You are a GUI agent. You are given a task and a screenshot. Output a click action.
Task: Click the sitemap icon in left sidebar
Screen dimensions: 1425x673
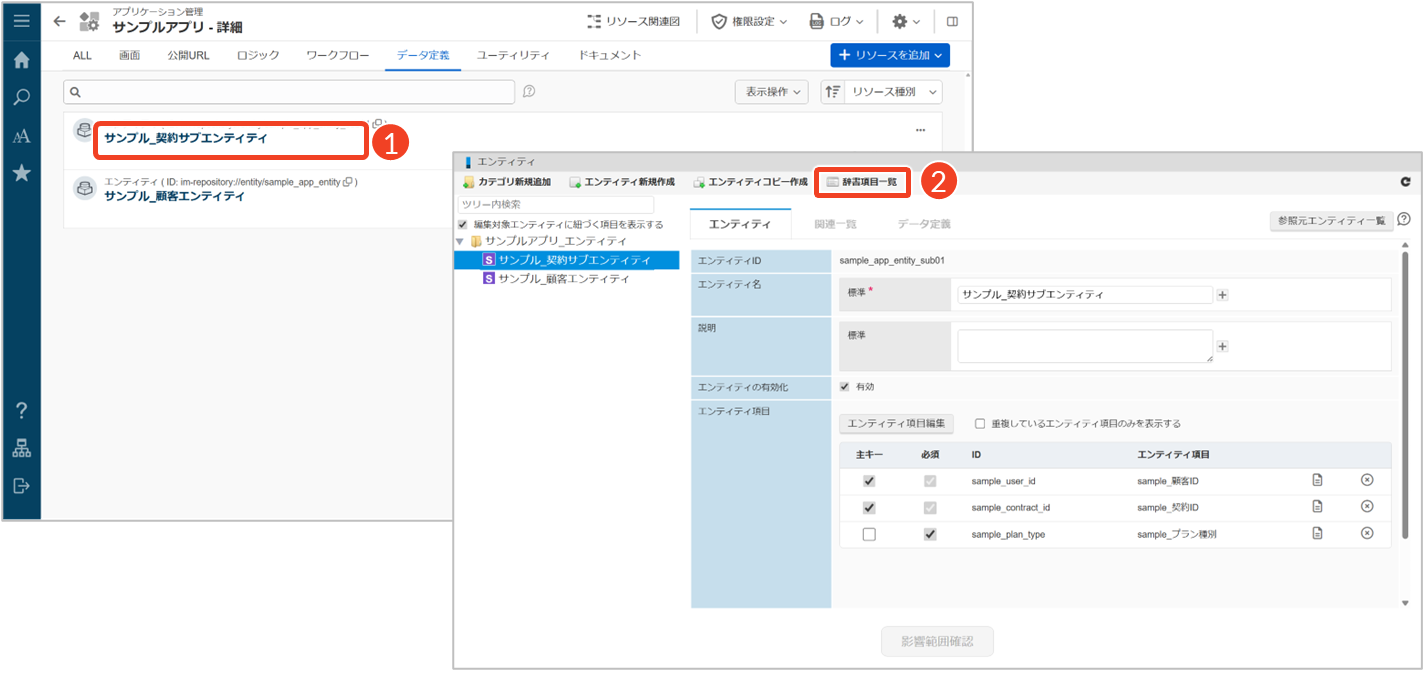click(21, 448)
